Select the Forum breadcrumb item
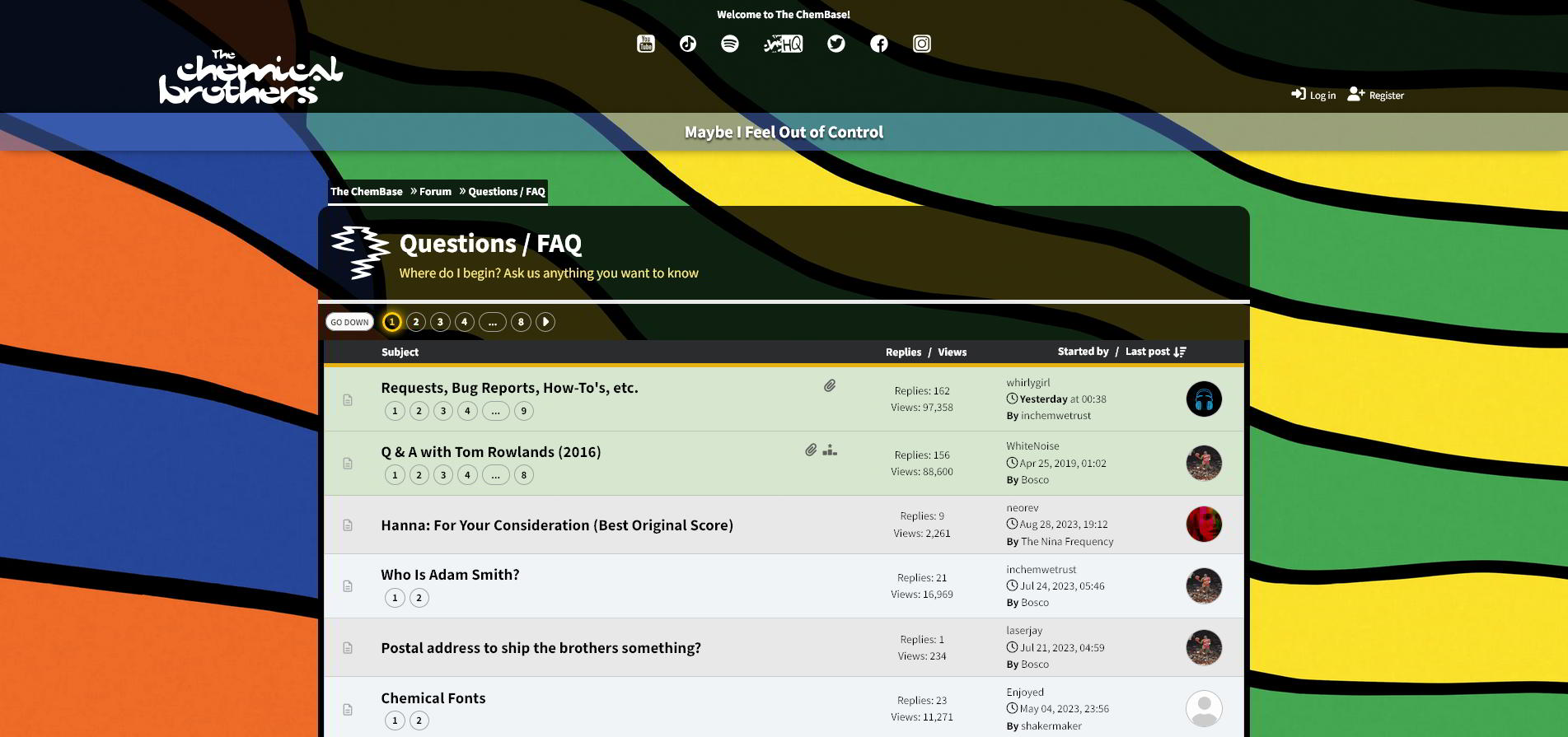 [x=435, y=192]
